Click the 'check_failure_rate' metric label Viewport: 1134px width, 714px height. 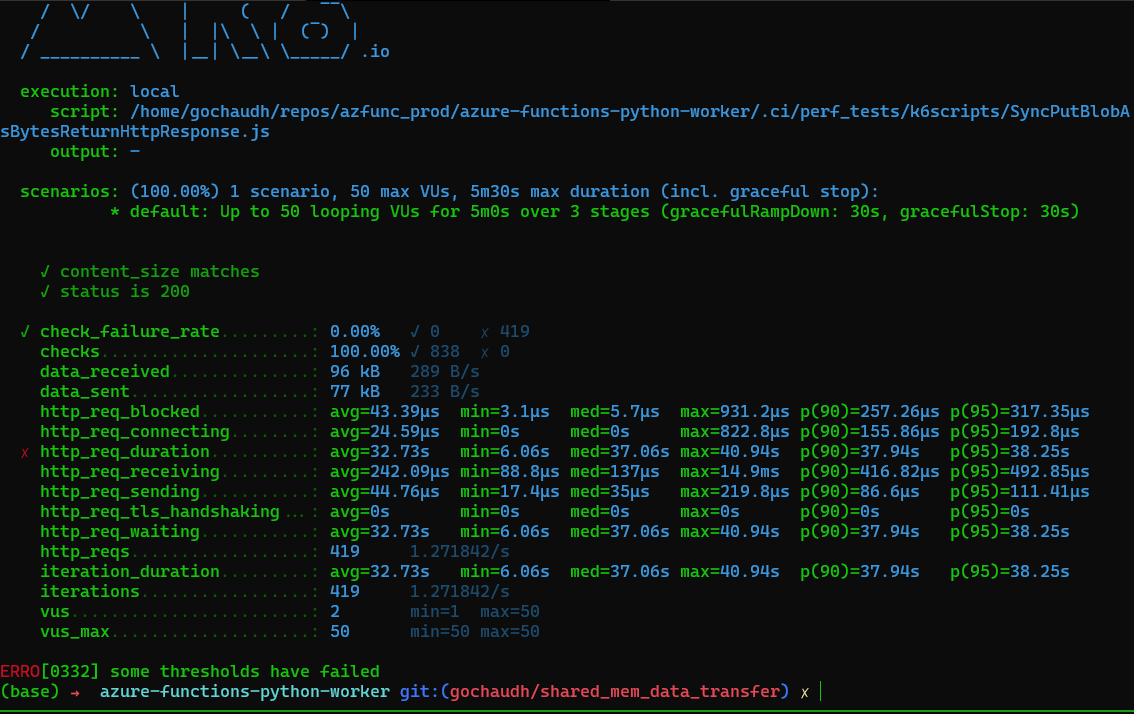(x=129, y=332)
